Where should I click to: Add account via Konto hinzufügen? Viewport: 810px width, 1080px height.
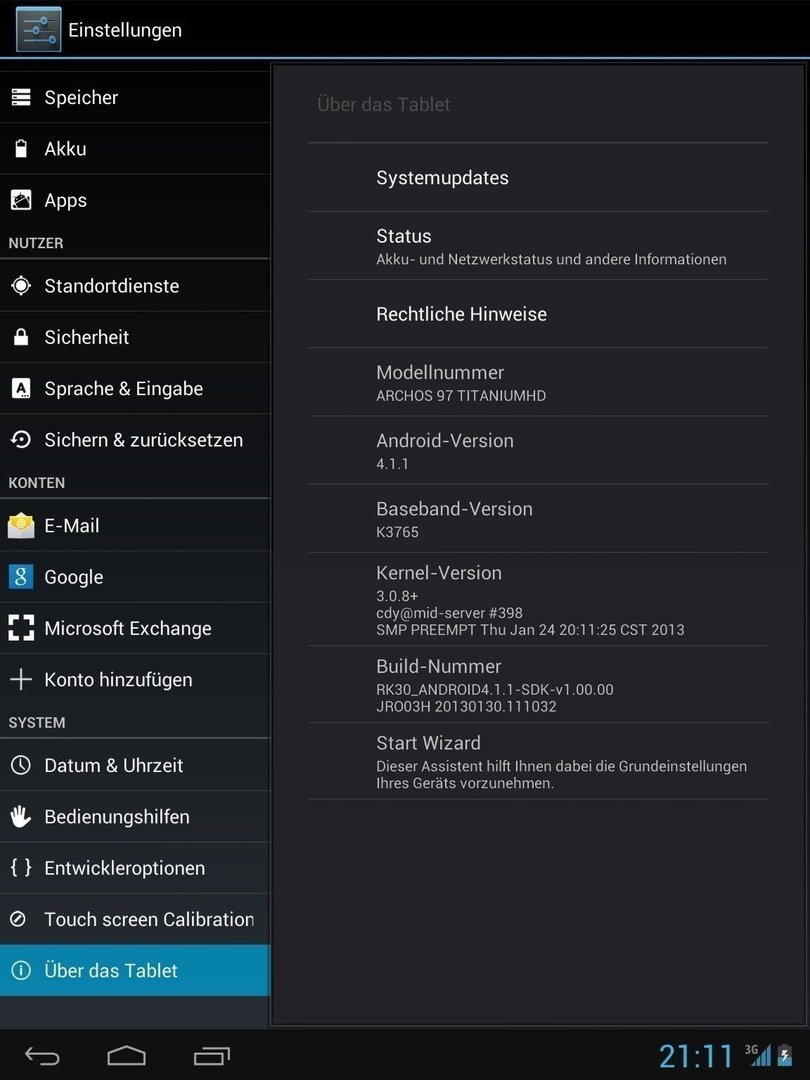(x=135, y=679)
